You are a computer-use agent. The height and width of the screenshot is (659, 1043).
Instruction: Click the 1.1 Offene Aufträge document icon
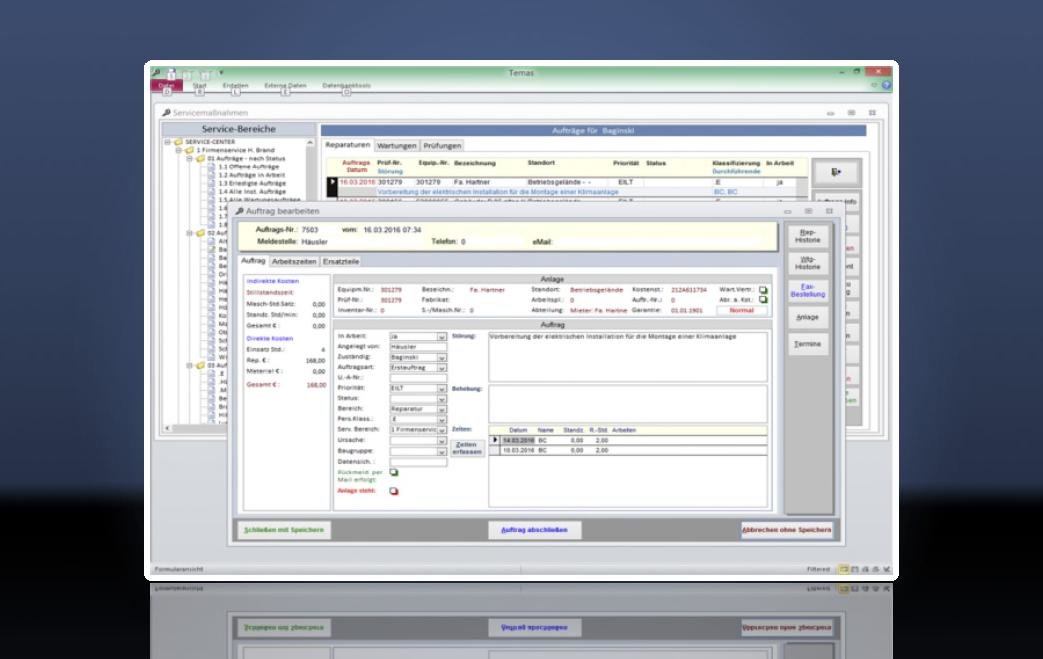point(212,166)
